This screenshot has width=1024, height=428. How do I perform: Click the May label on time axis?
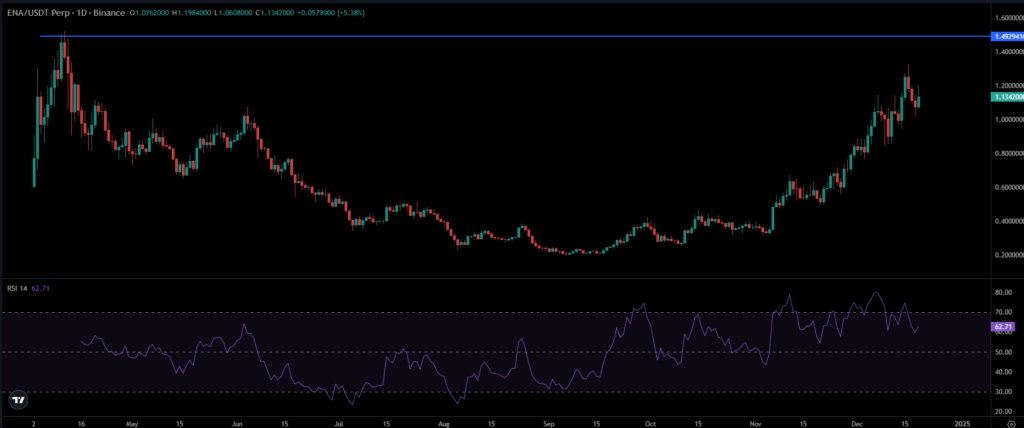point(133,423)
